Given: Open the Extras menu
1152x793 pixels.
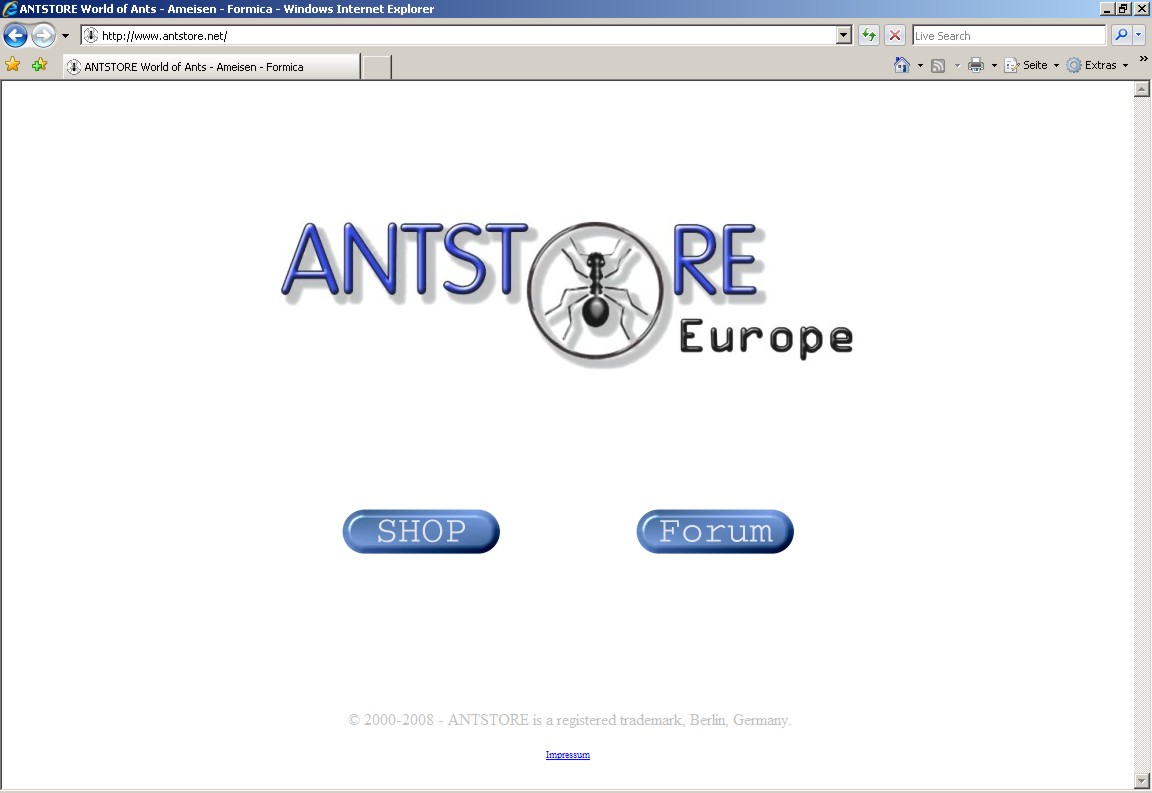Looking at the screenshot, I should (x=1100, y=65).
